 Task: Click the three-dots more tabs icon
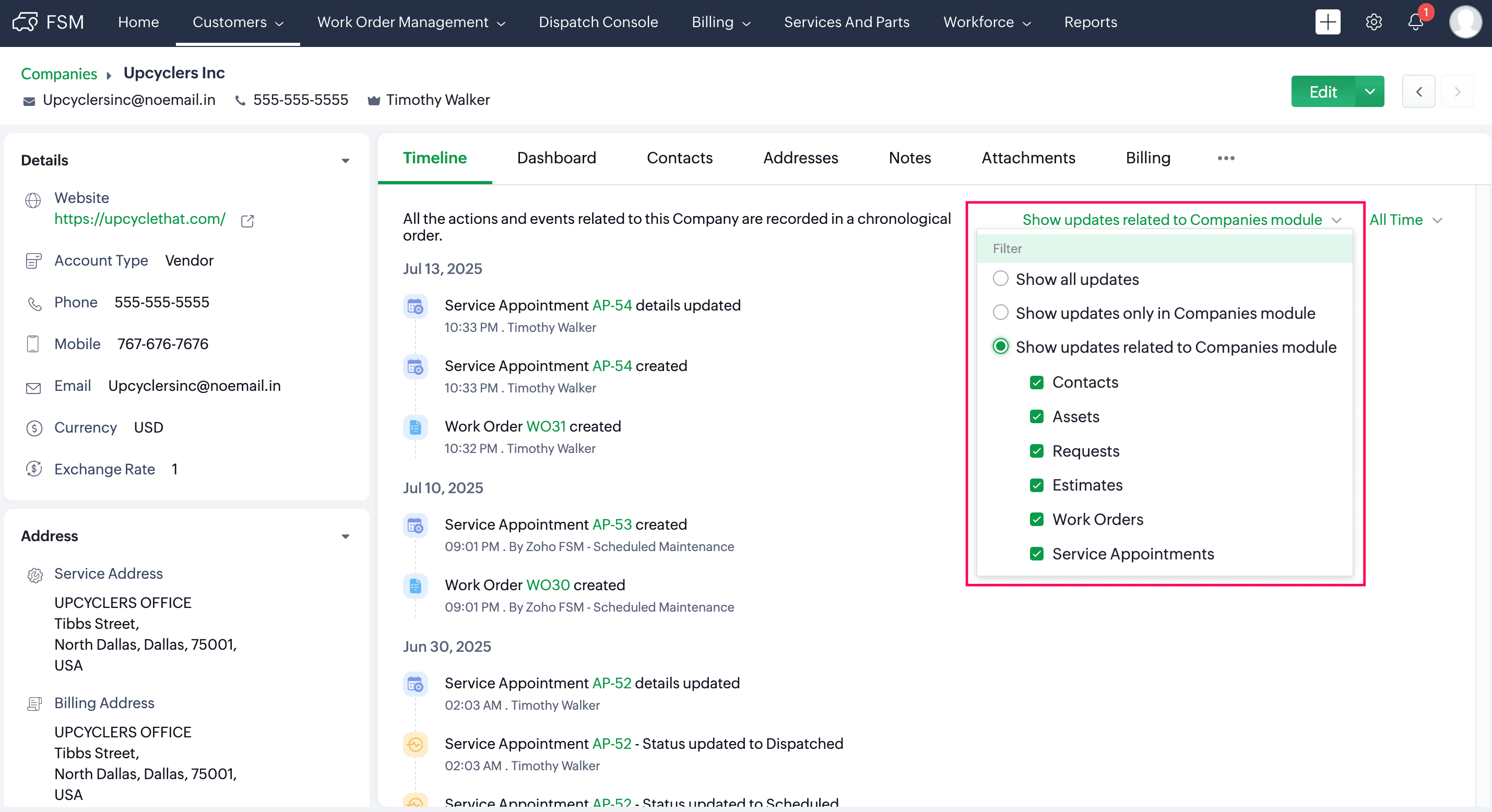point(1226,158)
